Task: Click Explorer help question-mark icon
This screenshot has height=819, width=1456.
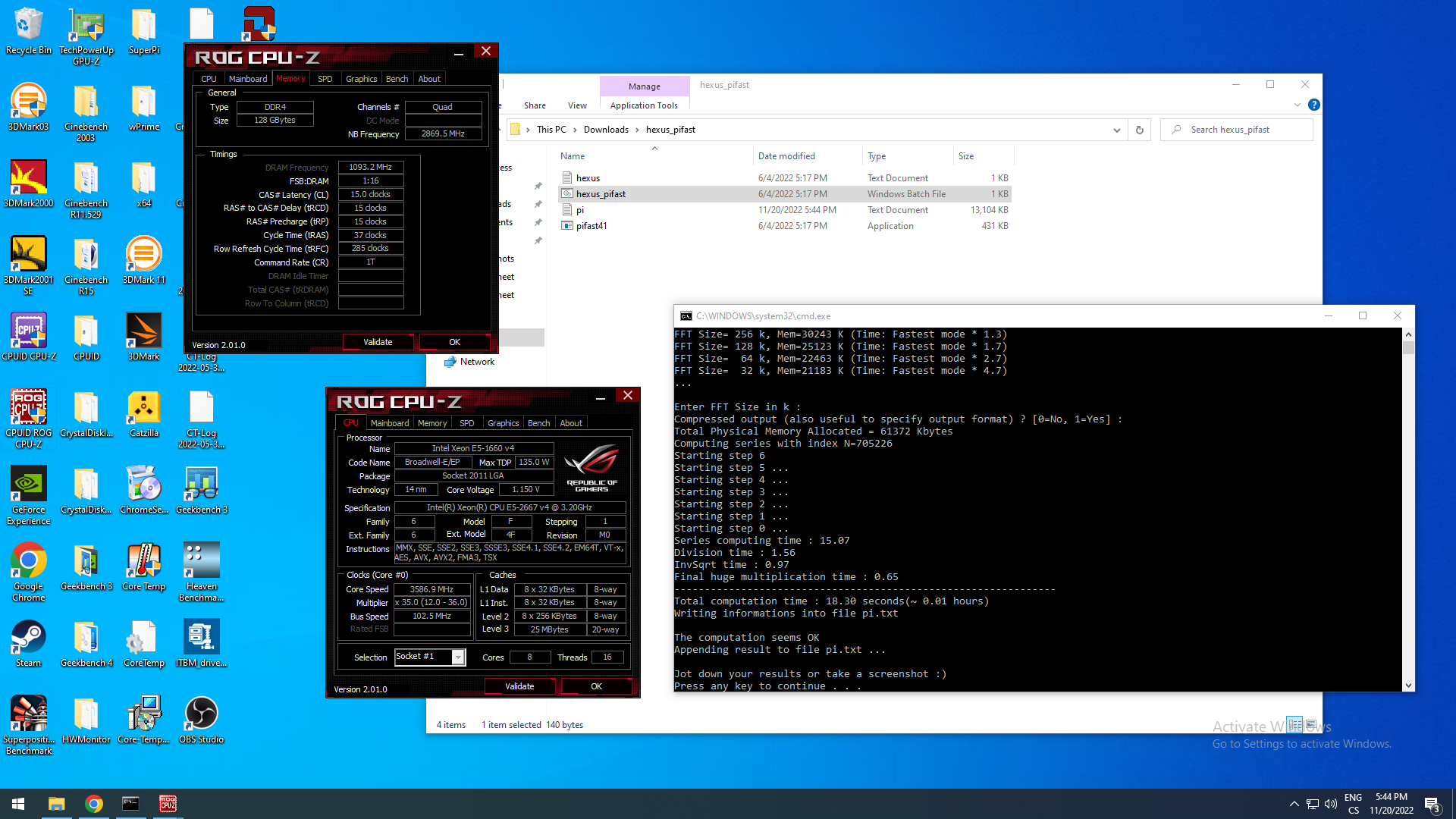Action: [1314, 105]
